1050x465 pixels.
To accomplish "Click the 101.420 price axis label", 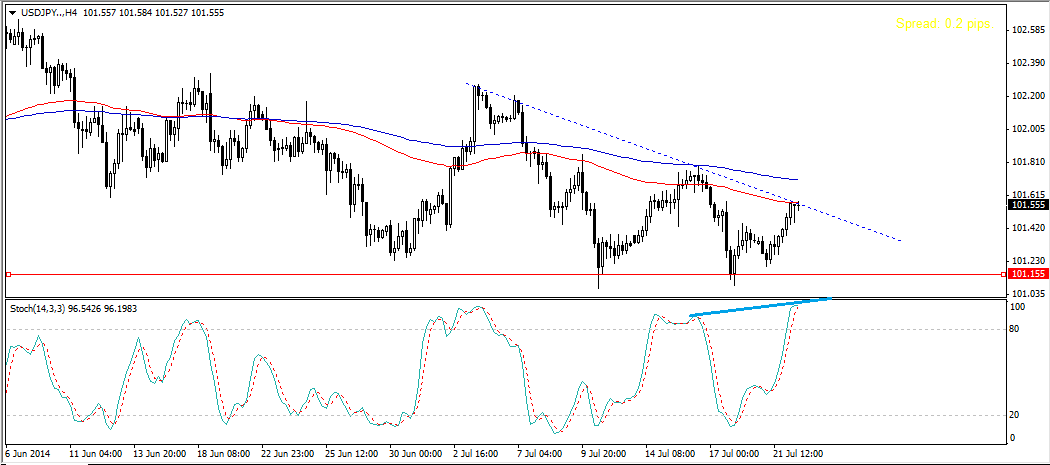I will tap(1027, 228).
